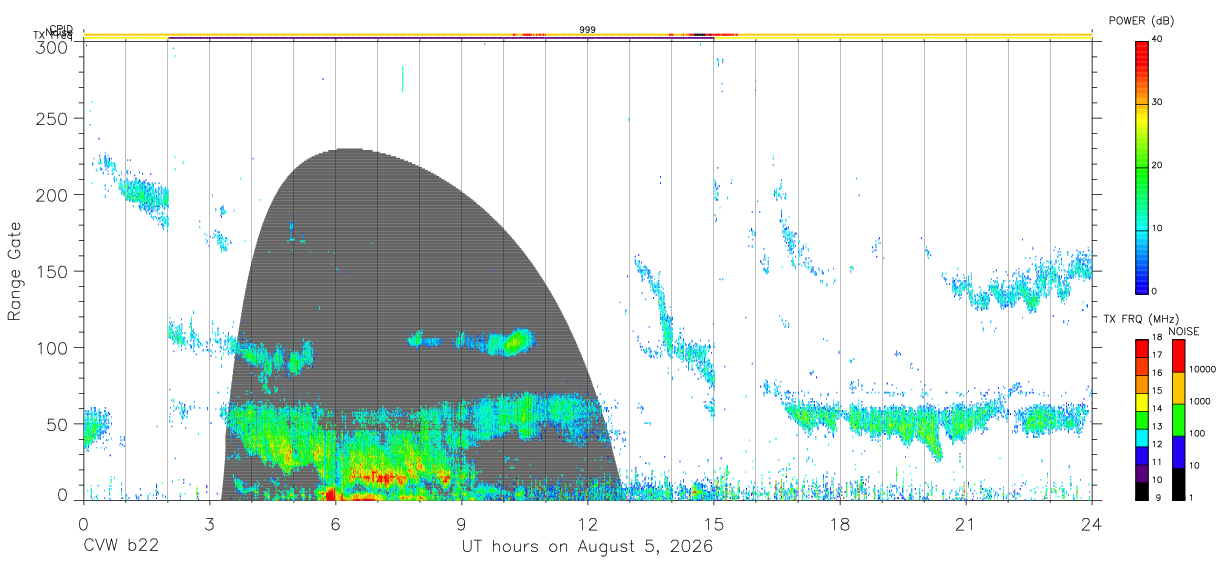The image size is (1228, 567).
Task: Click the NOISE legend title
Action: 1183,331
